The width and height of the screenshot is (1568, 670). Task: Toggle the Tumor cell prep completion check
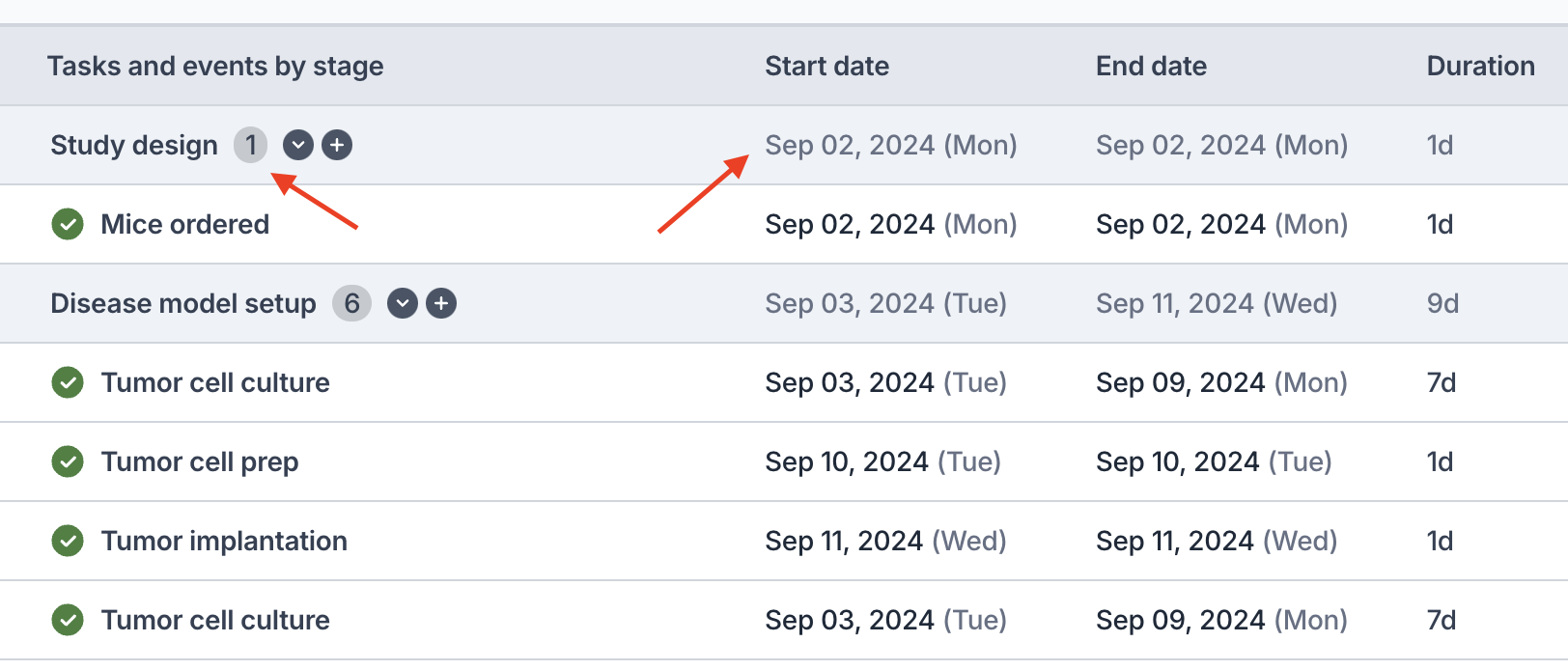pos(68,461)
